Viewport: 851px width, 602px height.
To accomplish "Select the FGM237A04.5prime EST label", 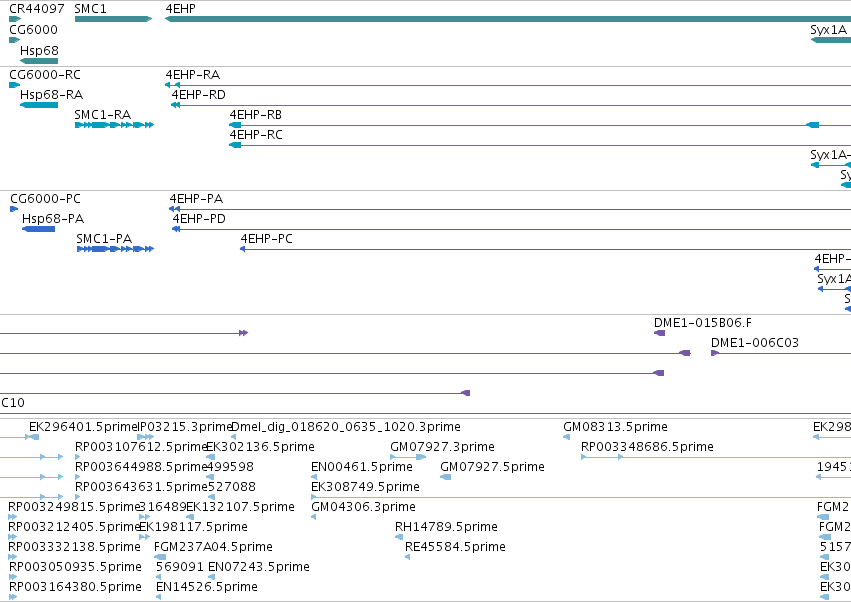I will pyautogui.click(x=213, y=547).
